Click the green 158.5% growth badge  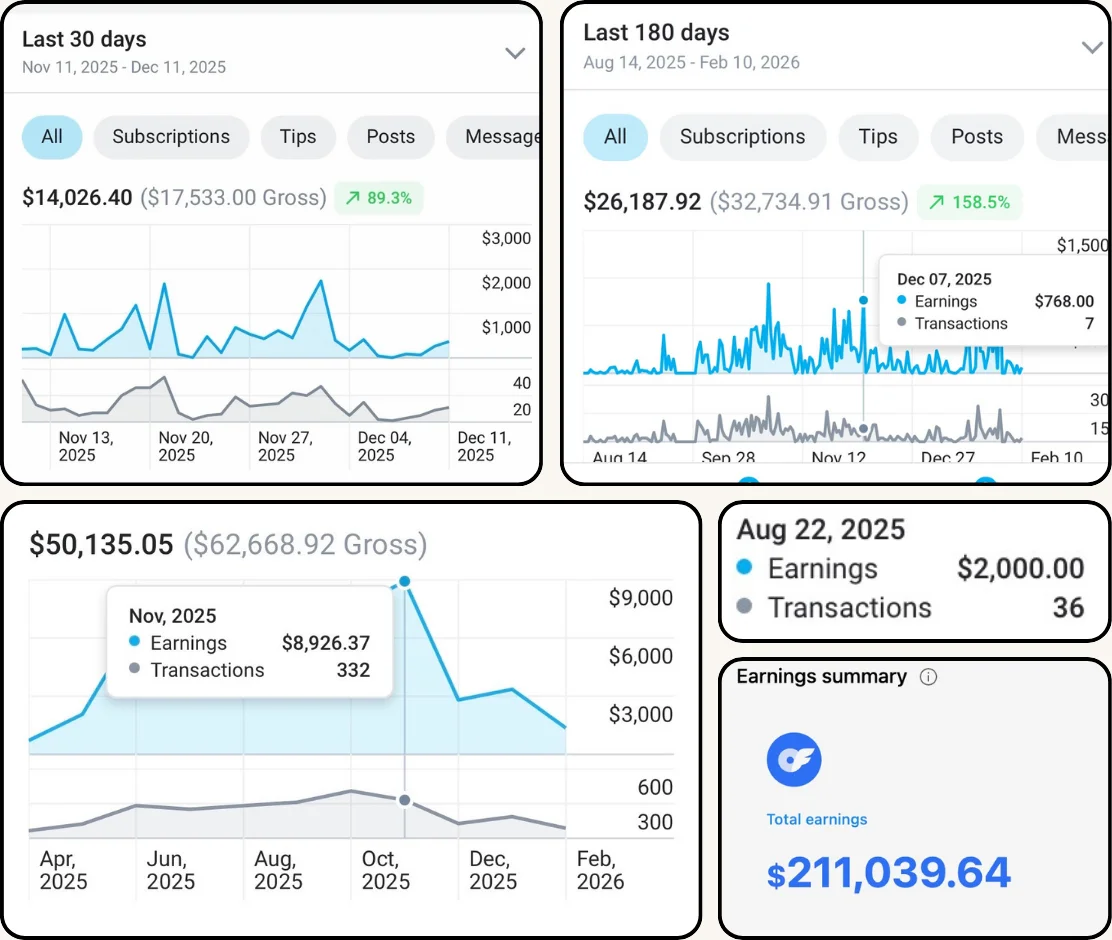click(x=969, y=202)
